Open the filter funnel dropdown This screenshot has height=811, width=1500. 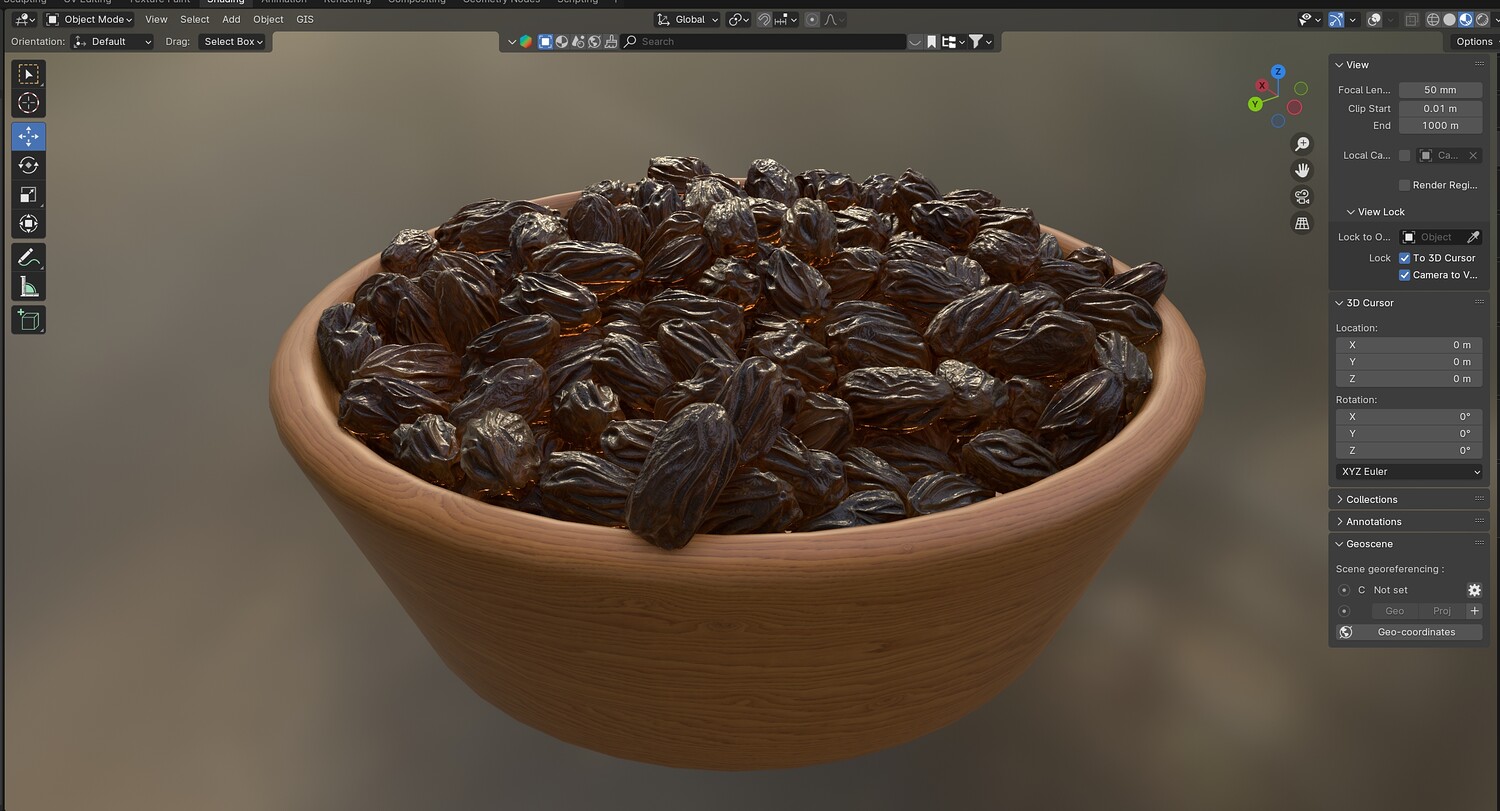980,42
